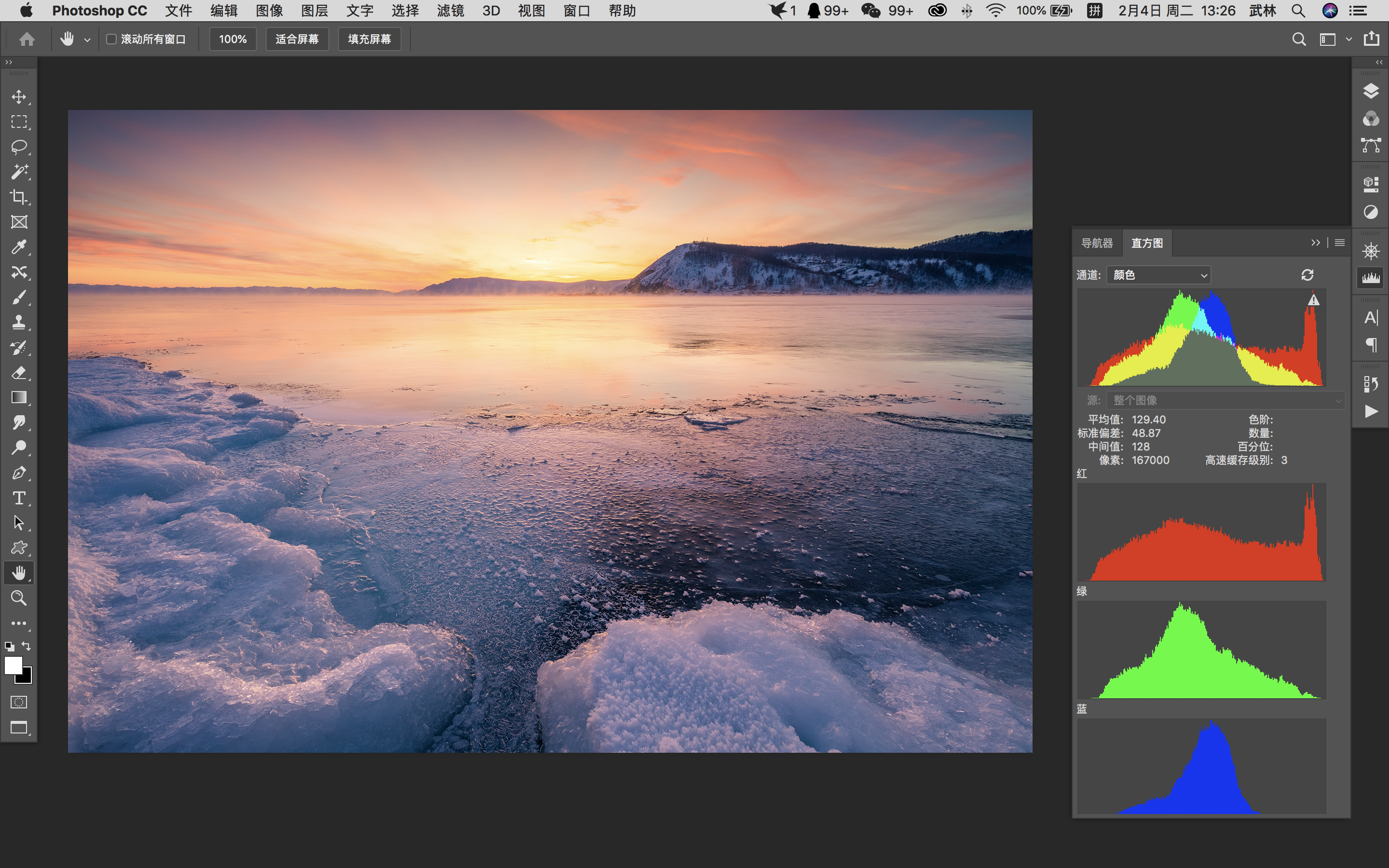The image size is (1389, 868).
Task: Select the Move tool
Action: [19, 96]
